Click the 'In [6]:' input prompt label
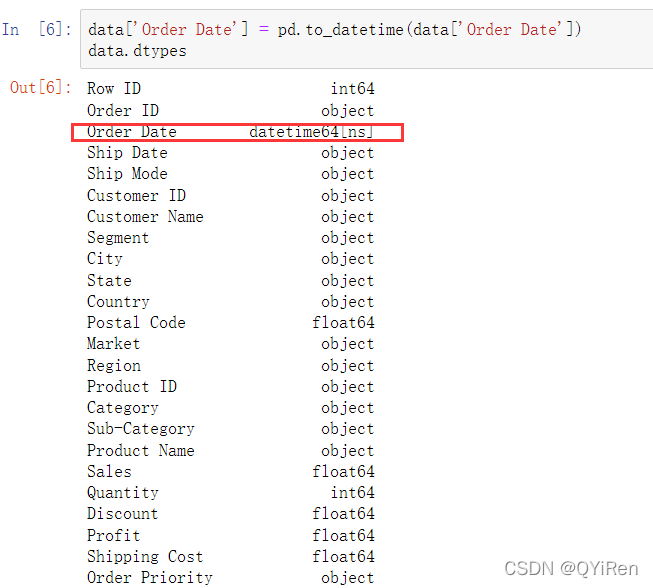This screenshot has width=653, height=588. click(x=37, y=30)
